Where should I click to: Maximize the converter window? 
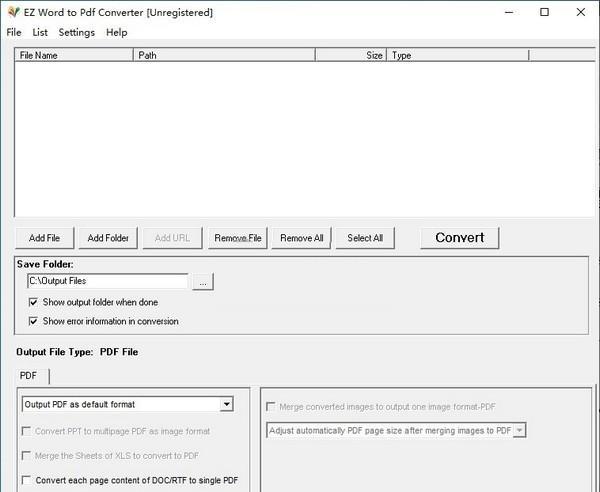click(545, 12)
